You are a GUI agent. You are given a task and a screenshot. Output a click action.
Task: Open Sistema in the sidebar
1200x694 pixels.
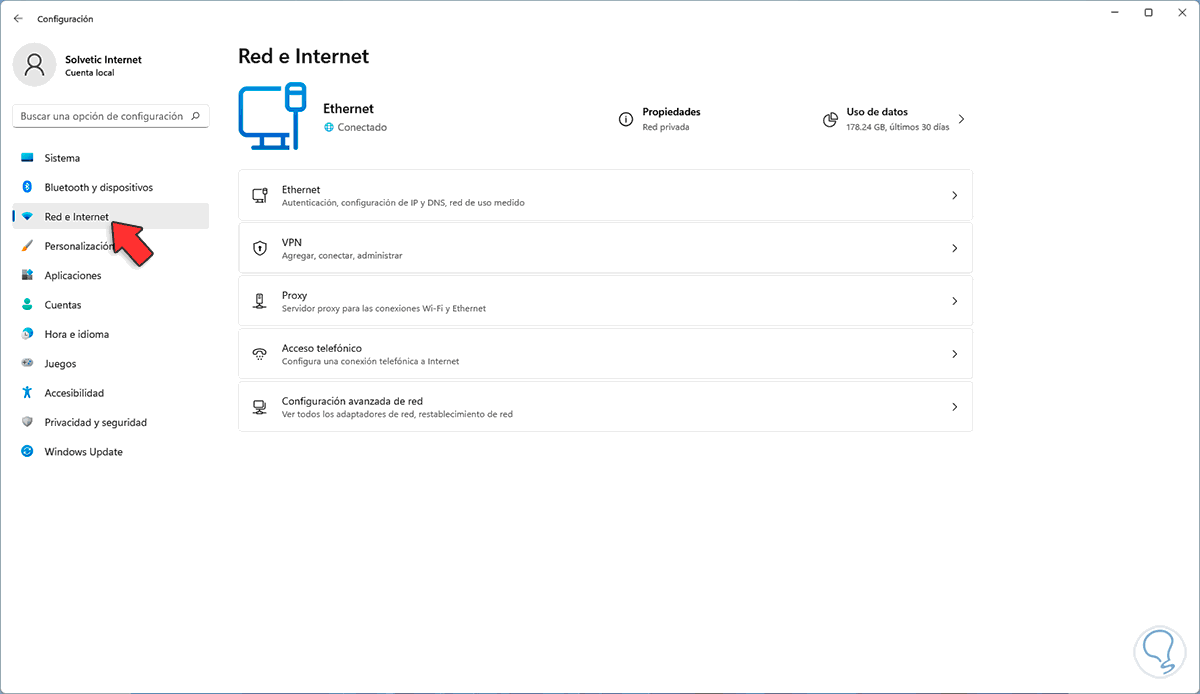111,158
